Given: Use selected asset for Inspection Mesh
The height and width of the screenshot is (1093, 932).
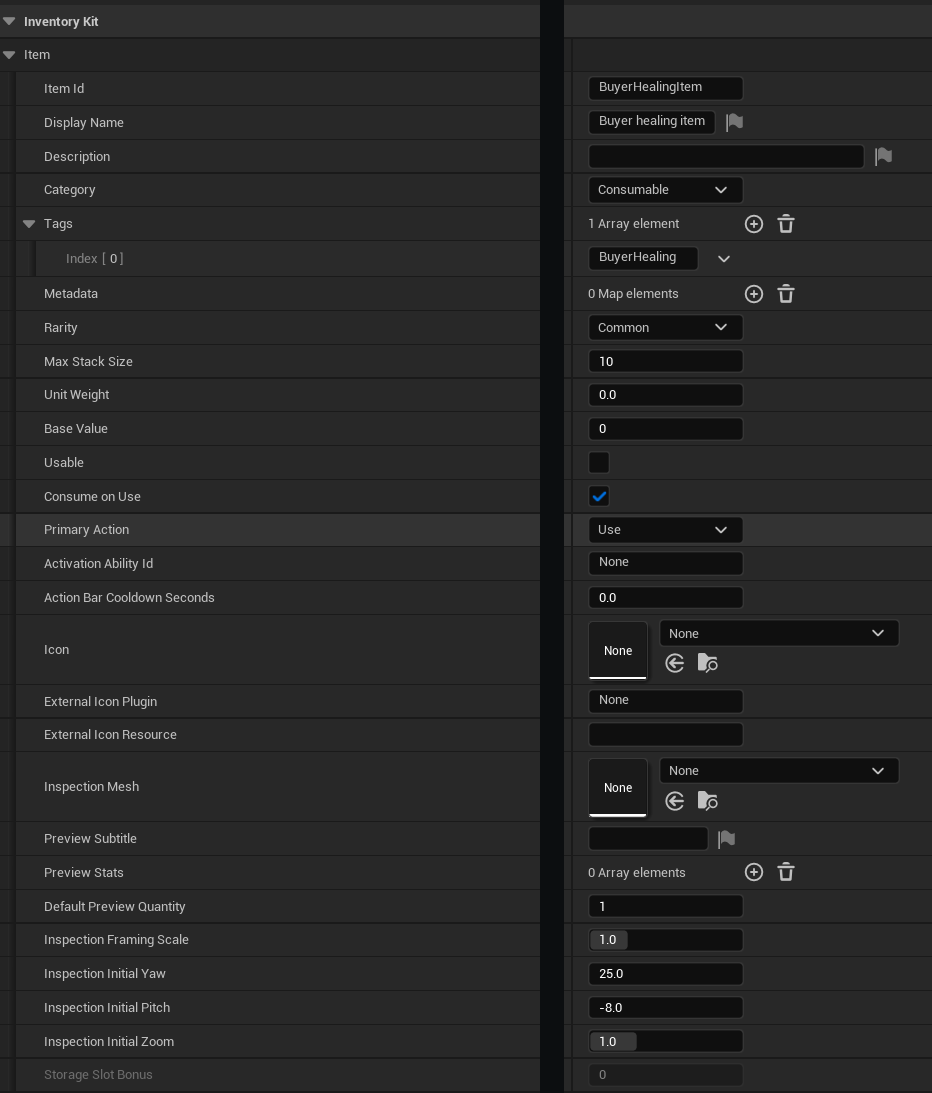Looking at the screenshot, I should pyautogui.click(x=674, y=801).
